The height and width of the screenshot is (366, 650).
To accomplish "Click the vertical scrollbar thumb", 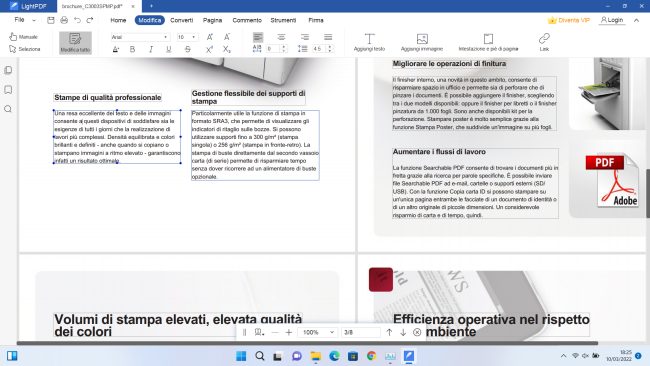I will pyautogui.click(x=648, y=193).
